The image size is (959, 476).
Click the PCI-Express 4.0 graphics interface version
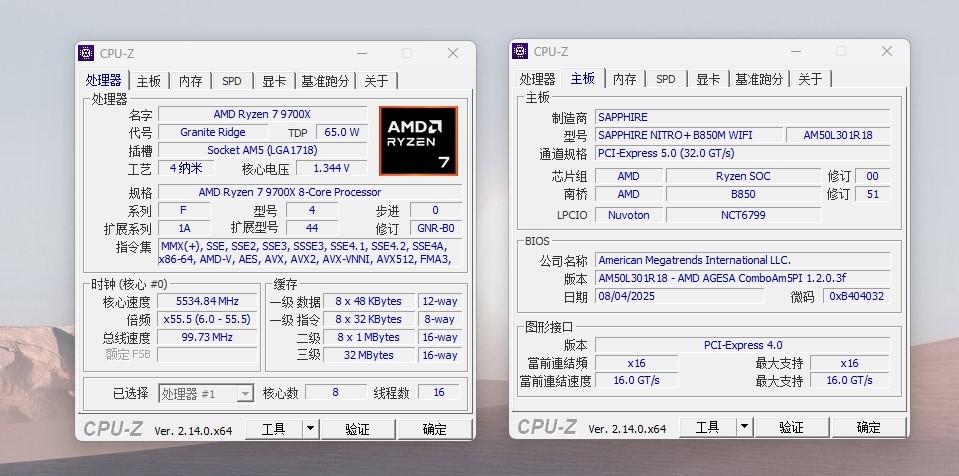tap(742, 345)
